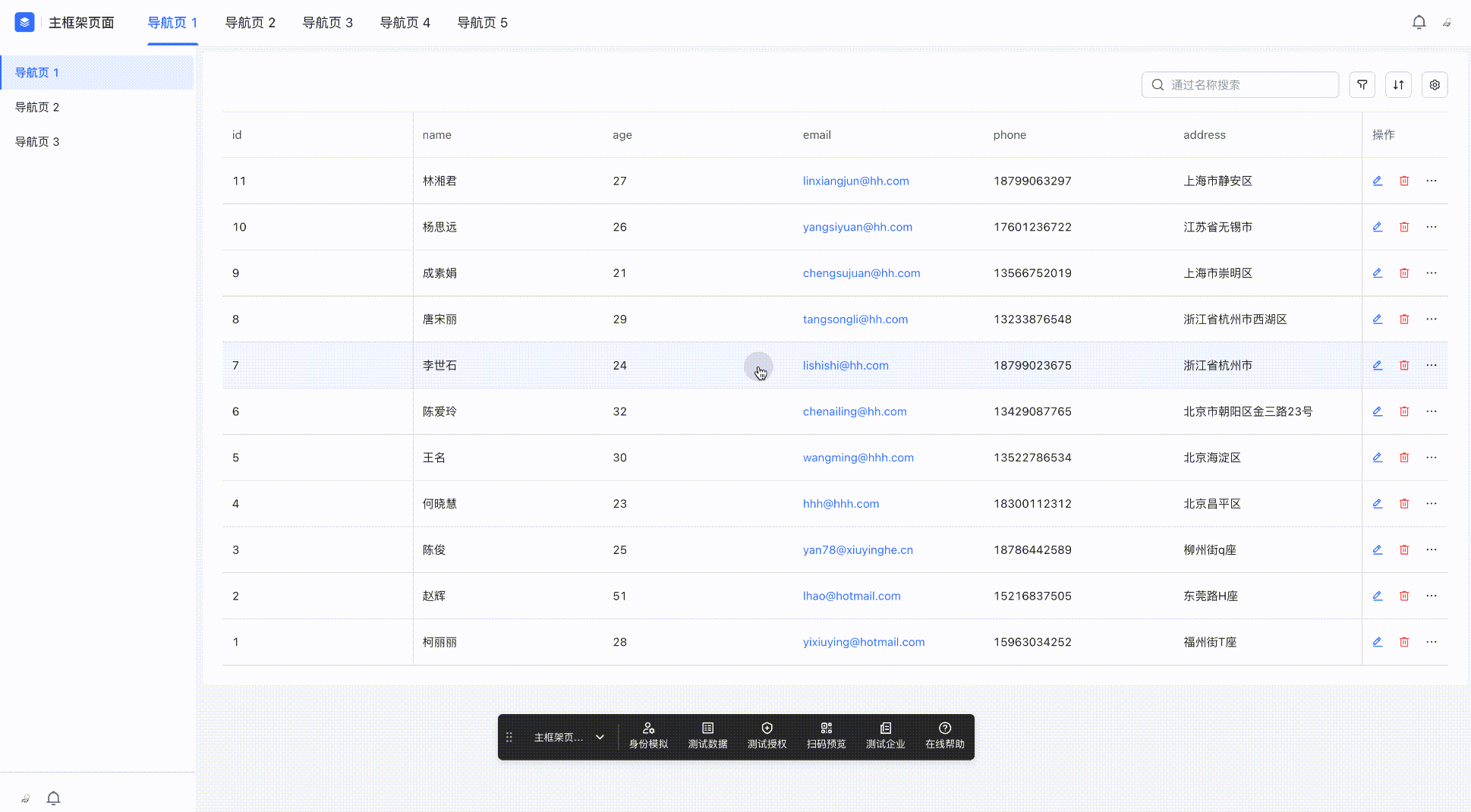Select sidebar item 导航页 2
Screen dimensions: 1471x812
click(96, 107)
